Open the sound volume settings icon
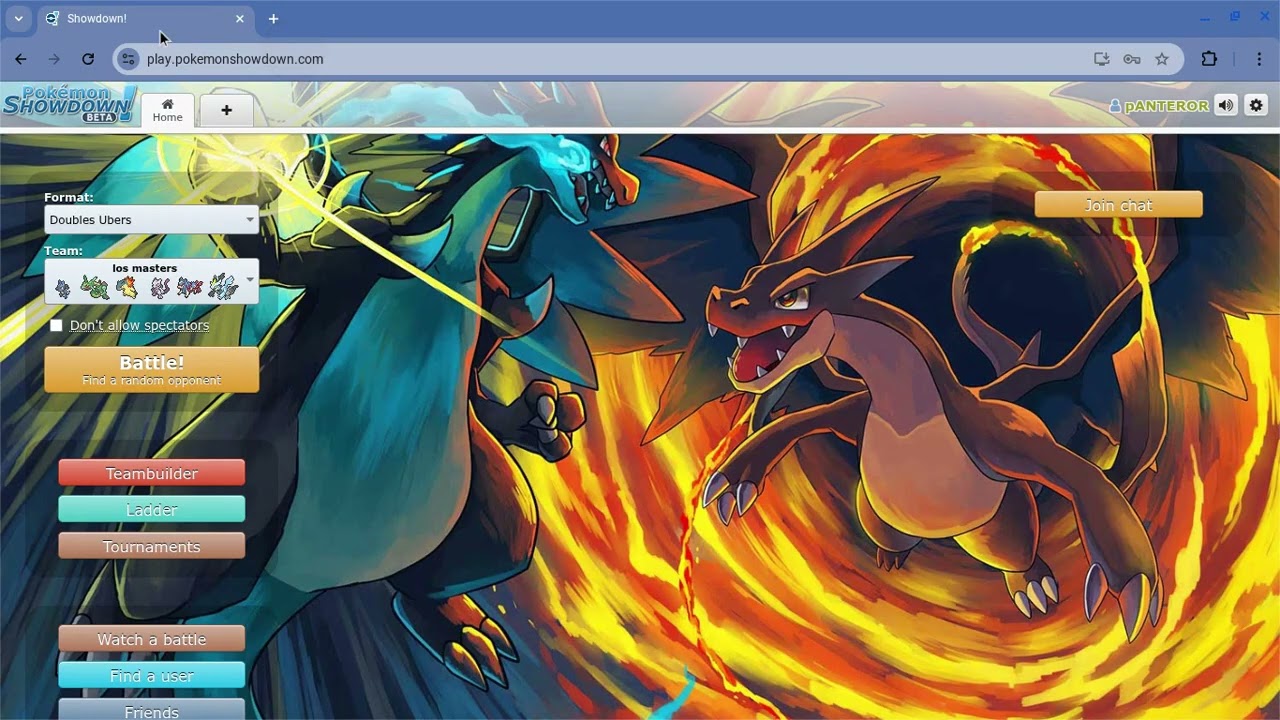Viewport: 1280px width, 720px height. (x=1226, y=105)
